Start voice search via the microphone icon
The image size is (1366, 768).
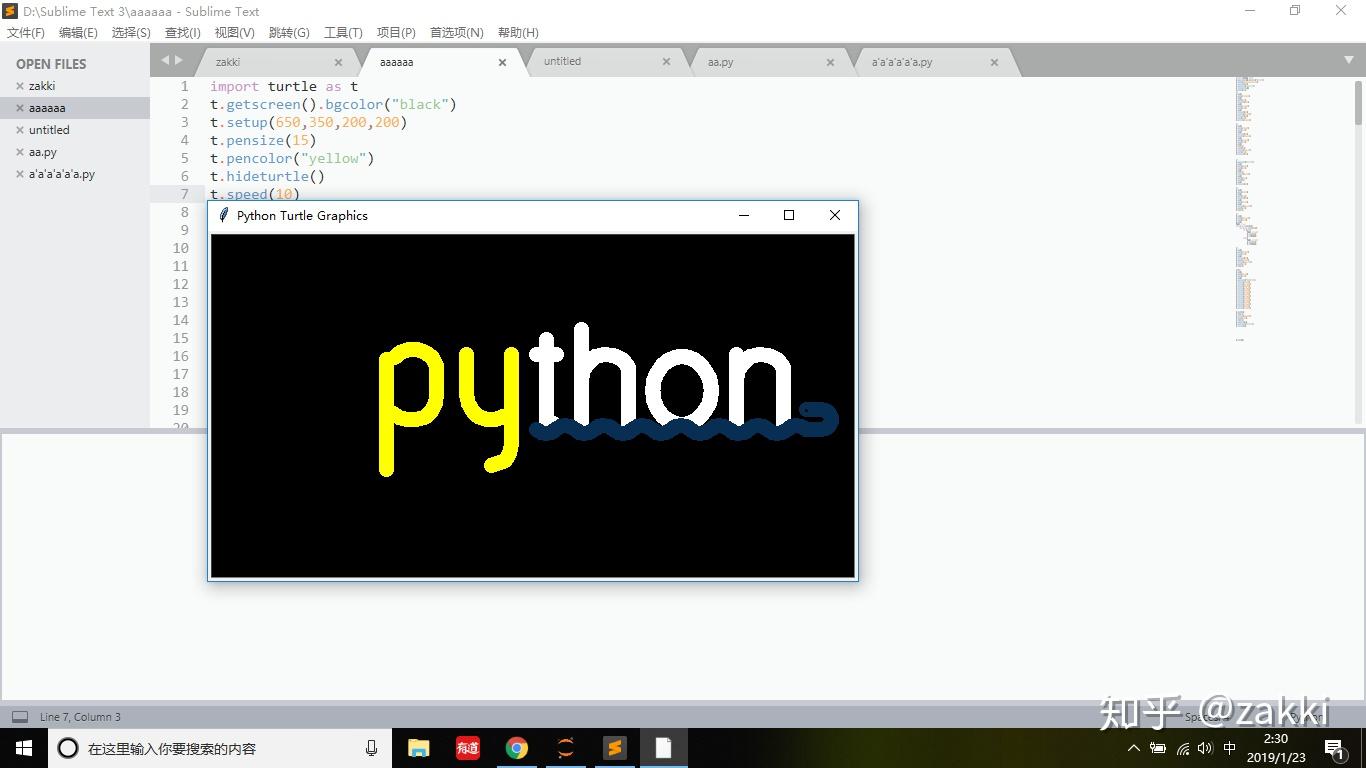coord(371,747)
